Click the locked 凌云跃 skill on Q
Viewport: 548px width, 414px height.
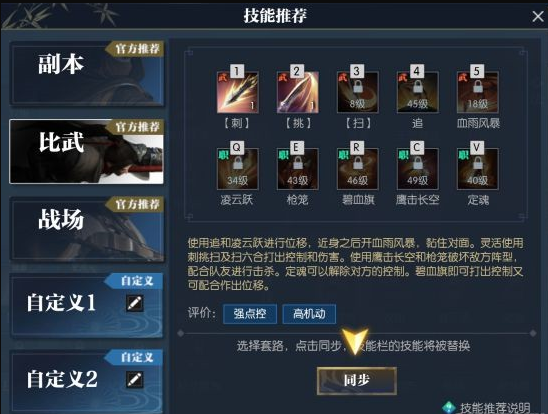click(238, 169)
